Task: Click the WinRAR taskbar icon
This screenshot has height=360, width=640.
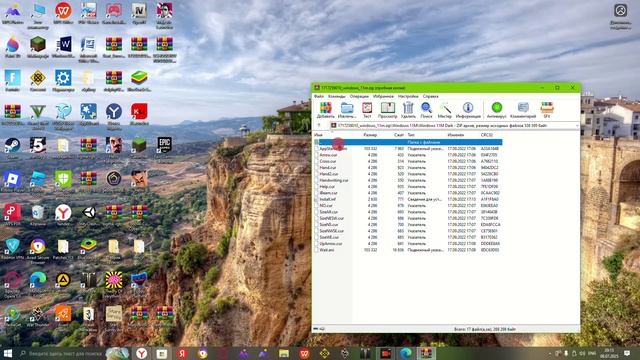Action: tap(426, 353)
